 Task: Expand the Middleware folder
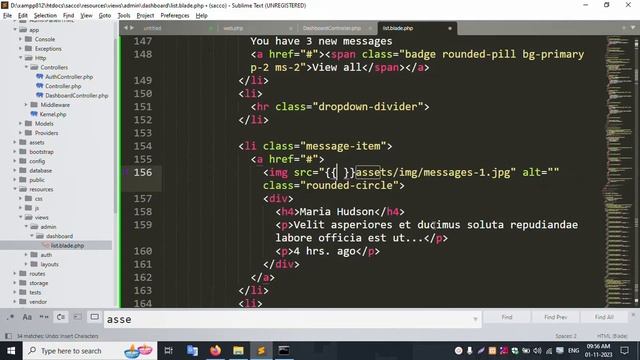[x=26, y=105]
